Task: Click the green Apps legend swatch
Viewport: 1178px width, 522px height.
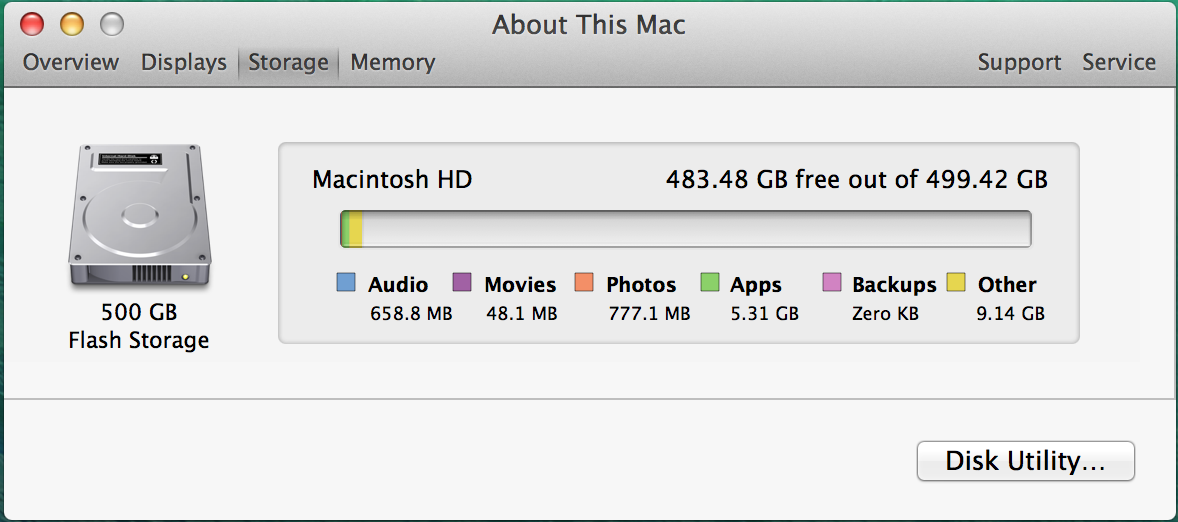Action: pos(710,283)
